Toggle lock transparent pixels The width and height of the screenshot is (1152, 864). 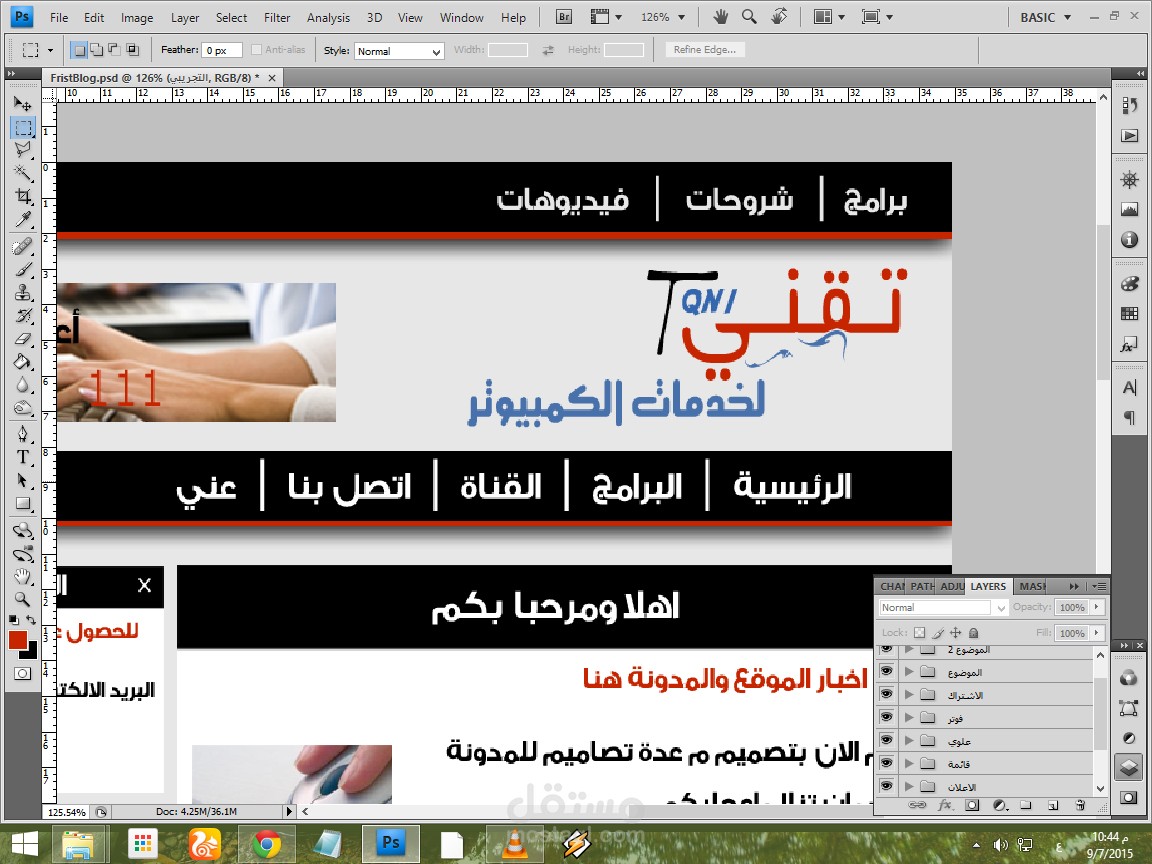tap(920, 633)
